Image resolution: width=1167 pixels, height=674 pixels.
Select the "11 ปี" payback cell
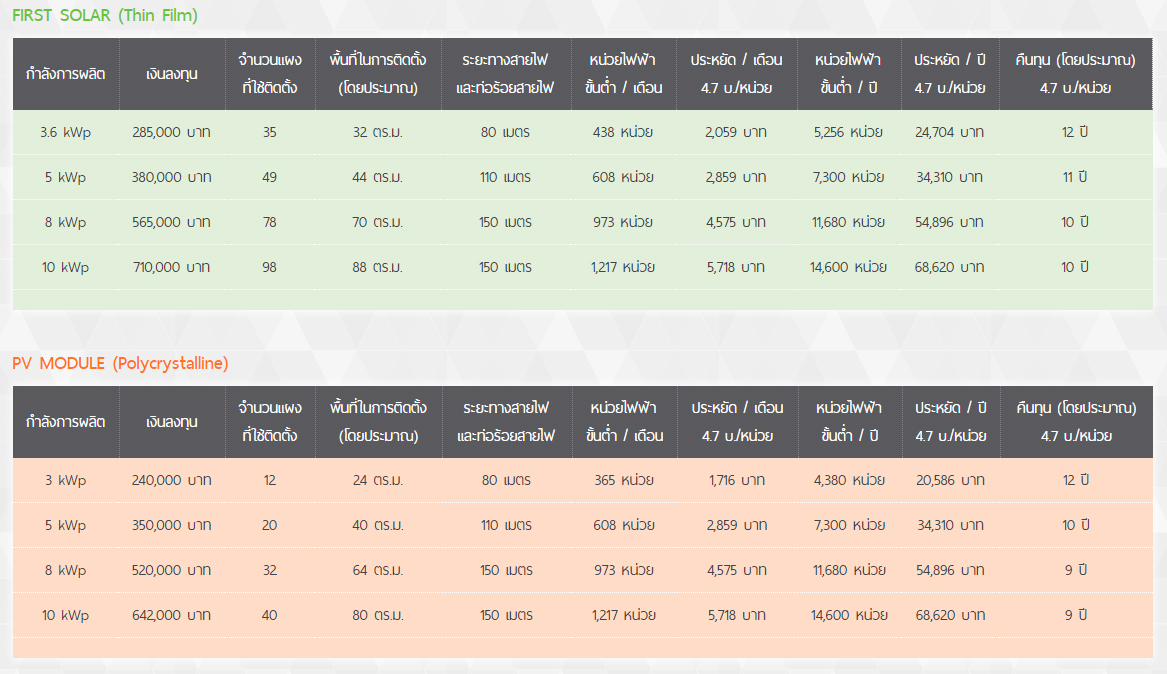coord(1075,177)
